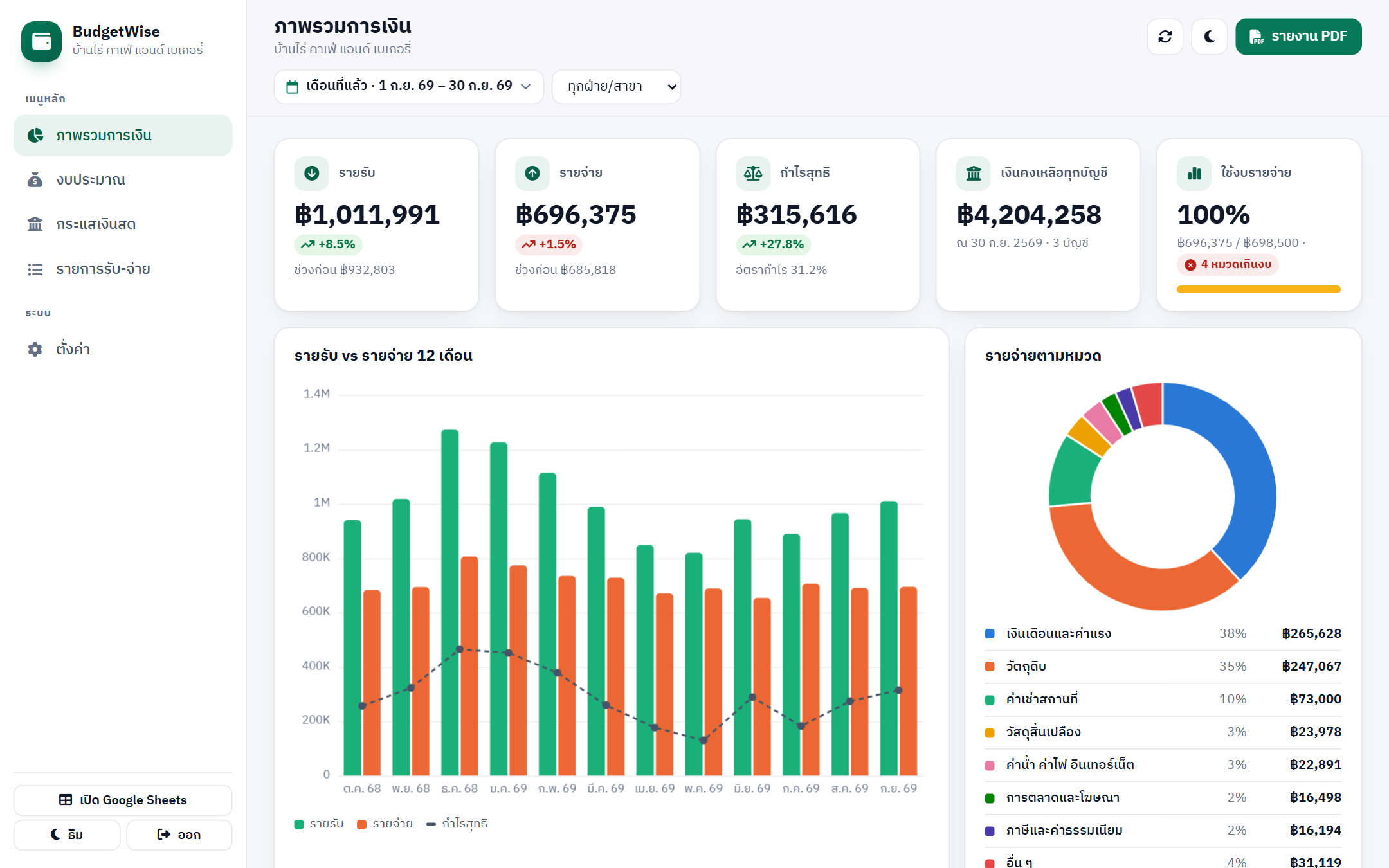Click the list icon beside รายการรับ-จ่าย
Viewport: 1389px width, 868px height.
(x=35, y=269)
